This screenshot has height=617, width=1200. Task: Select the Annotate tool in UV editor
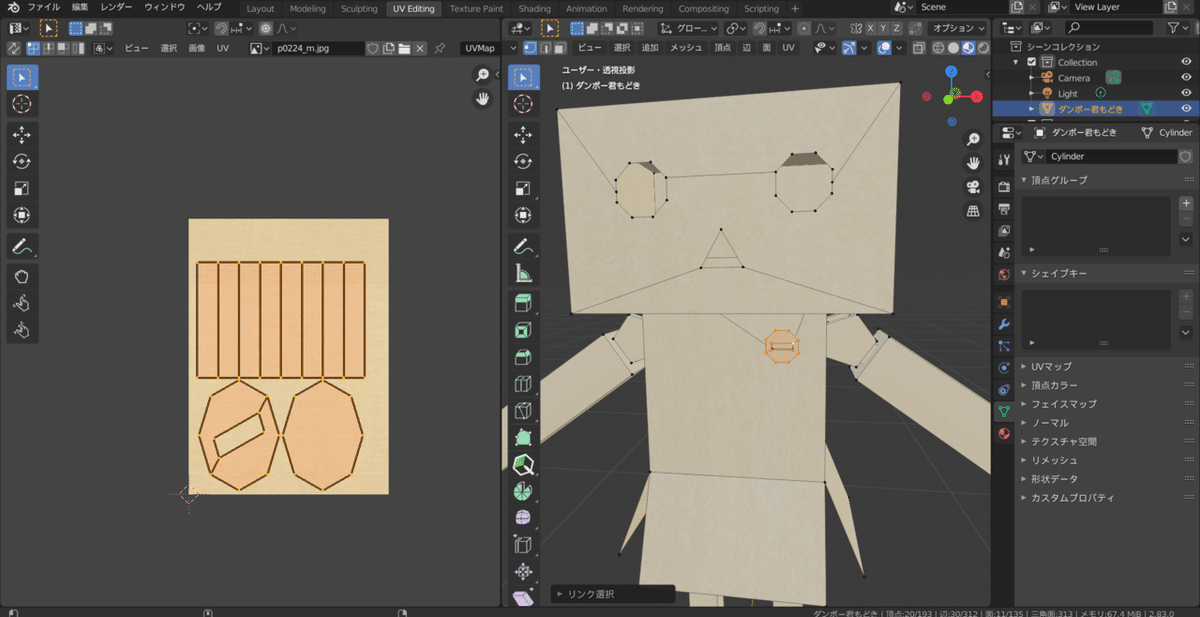click(22, 246)
